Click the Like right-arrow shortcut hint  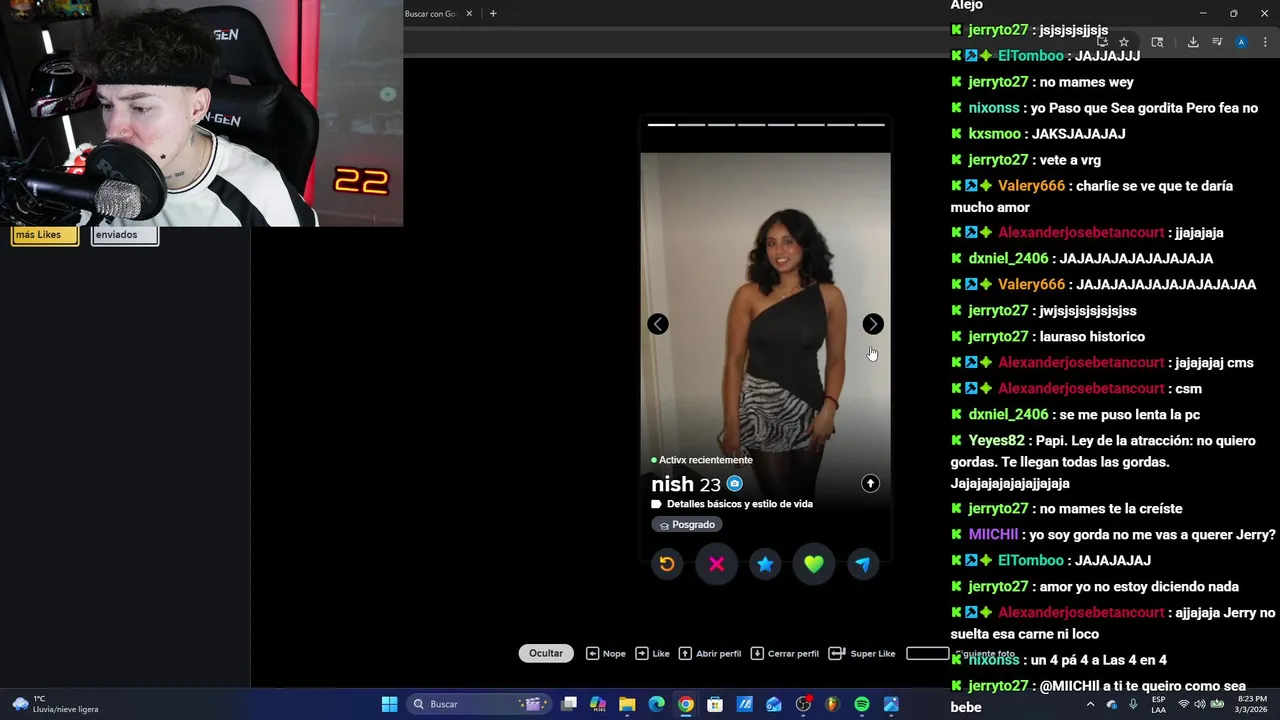click(652, 653)
